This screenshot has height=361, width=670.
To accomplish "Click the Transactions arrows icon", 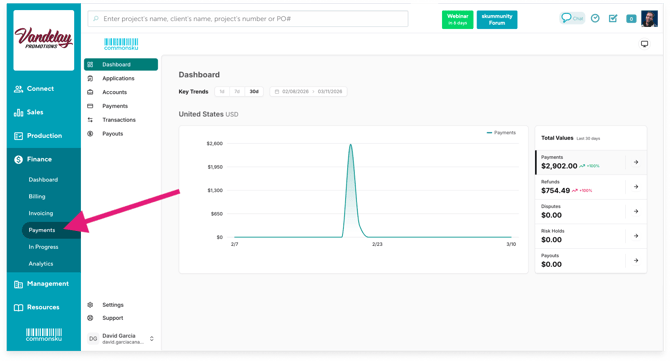I will pyautogui.click(x=90, y=120).
